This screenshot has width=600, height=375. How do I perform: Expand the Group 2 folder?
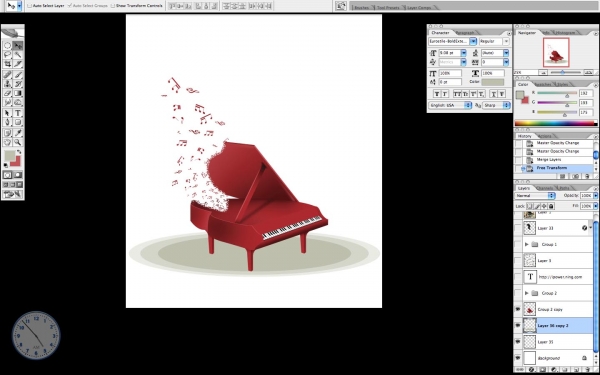tap(527, 293)
